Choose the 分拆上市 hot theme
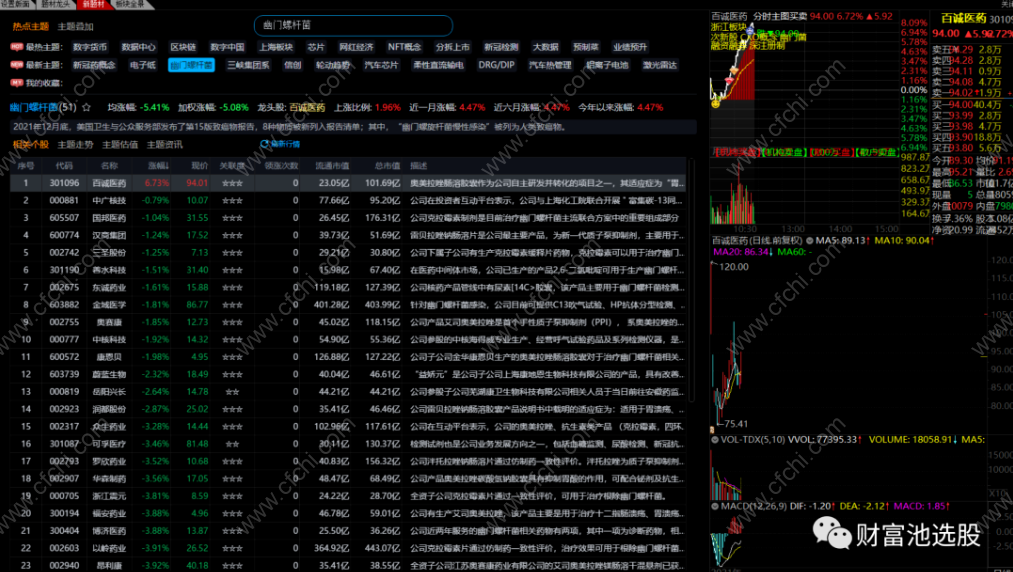The width and height of the screenshot is (1013, 572). pos(453,47)
